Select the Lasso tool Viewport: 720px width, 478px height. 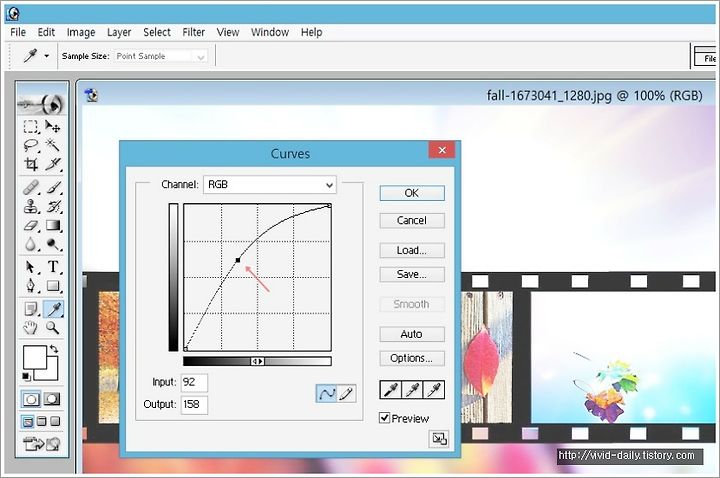click(31, 146)
